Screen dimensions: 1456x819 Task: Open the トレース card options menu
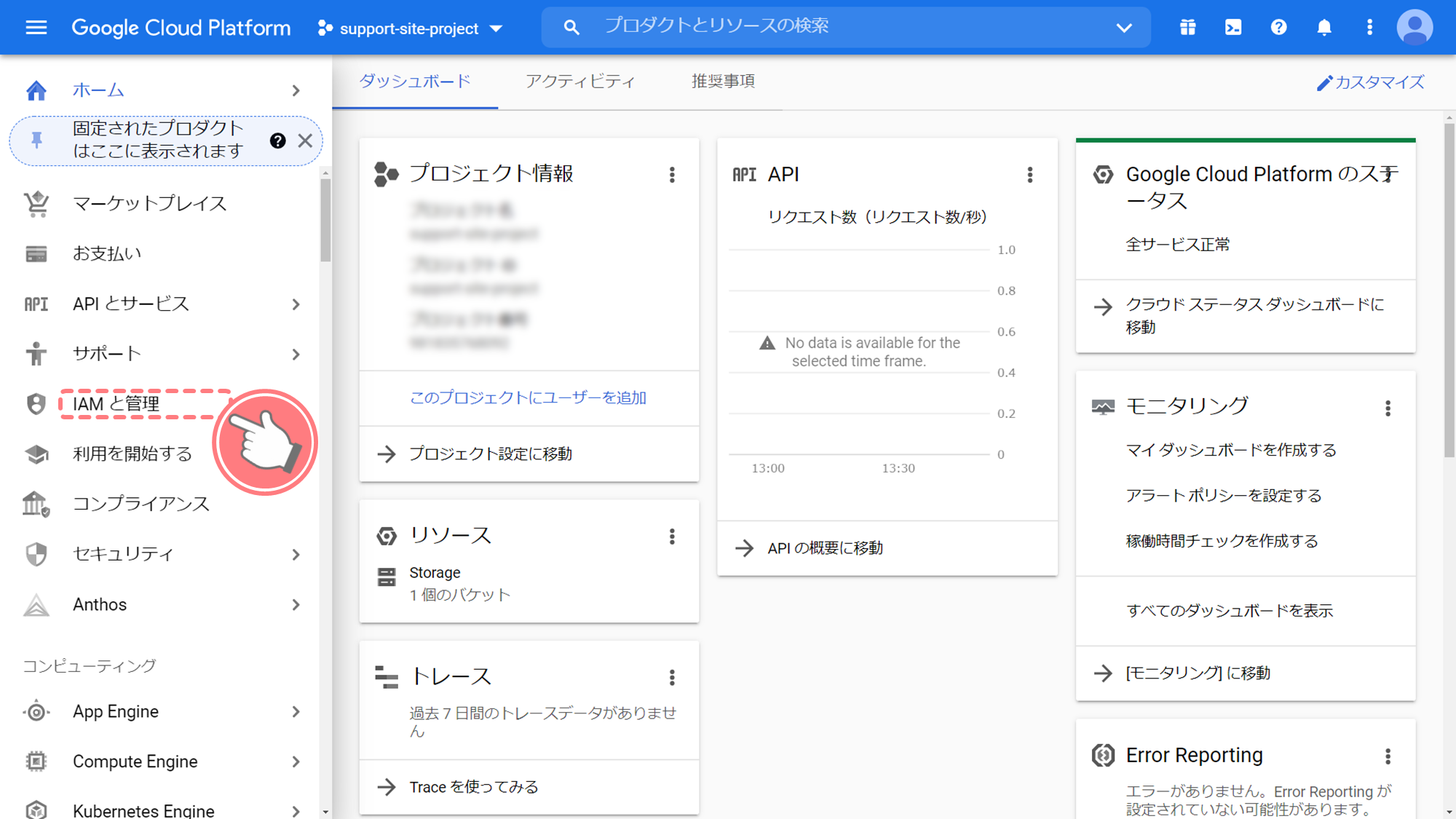click(x=672, y=678)
